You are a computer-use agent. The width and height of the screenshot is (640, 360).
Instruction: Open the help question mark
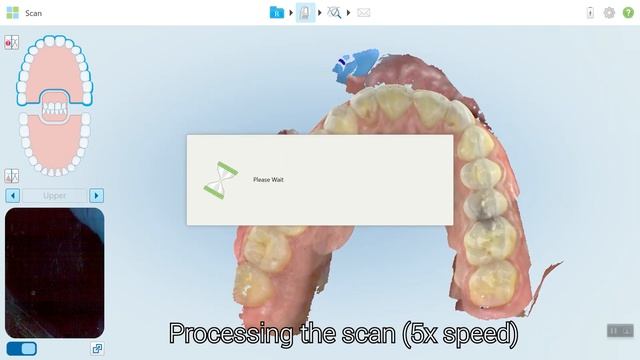tap(628, 13)
